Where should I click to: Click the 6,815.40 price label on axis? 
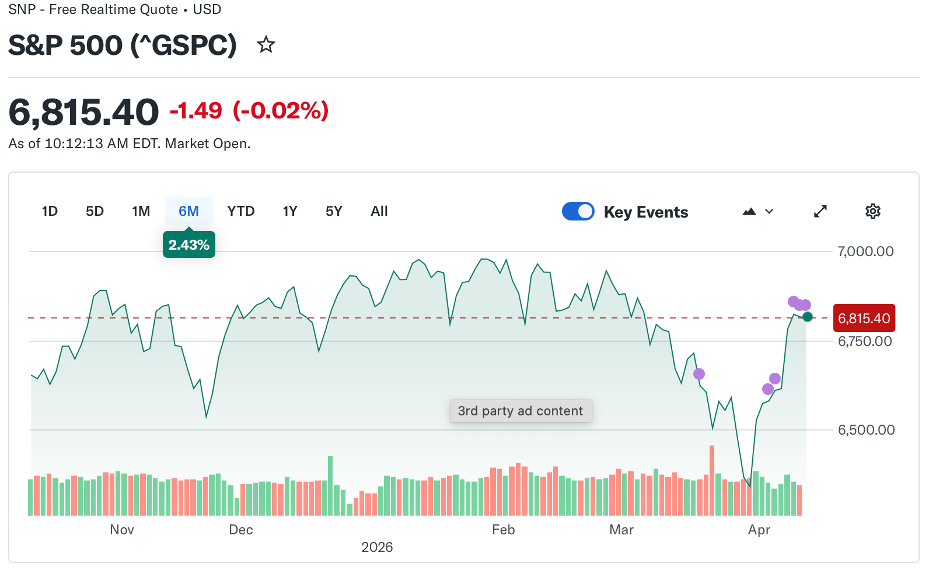tap(863, 318)
